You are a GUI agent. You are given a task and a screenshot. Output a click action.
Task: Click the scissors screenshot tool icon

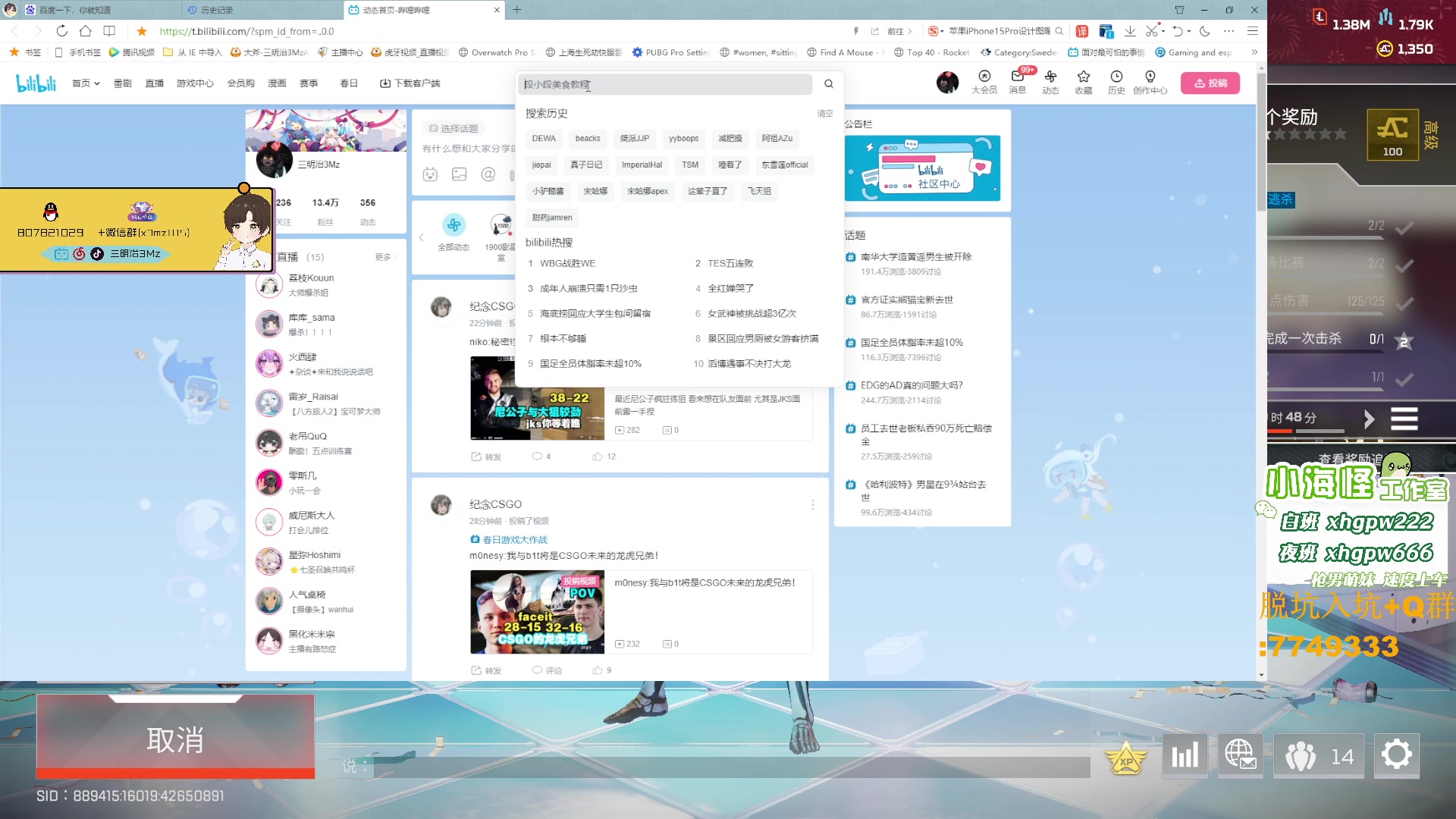tap(1152, 31)
